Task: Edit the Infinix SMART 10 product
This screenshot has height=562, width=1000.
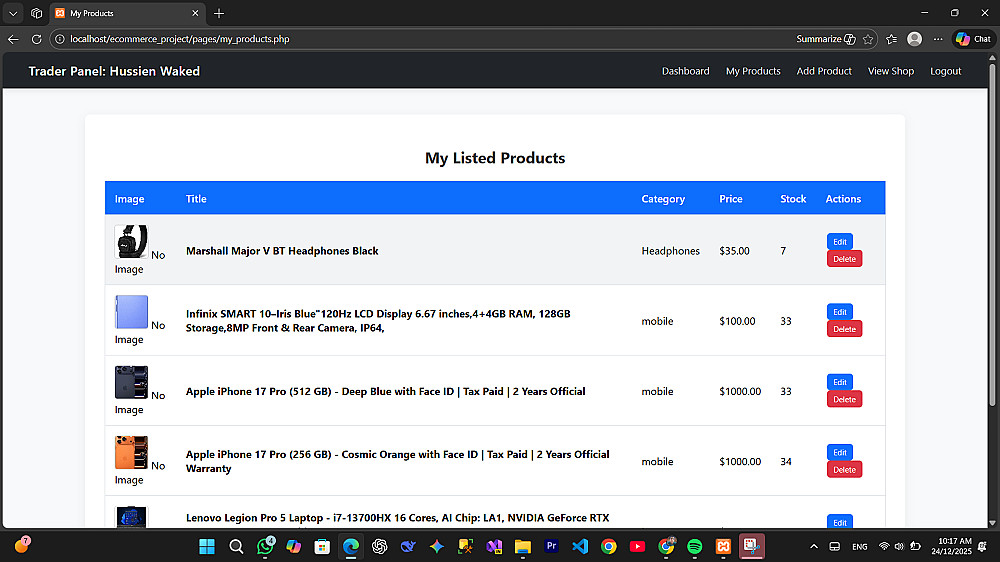Action: [x=840, y=312]
